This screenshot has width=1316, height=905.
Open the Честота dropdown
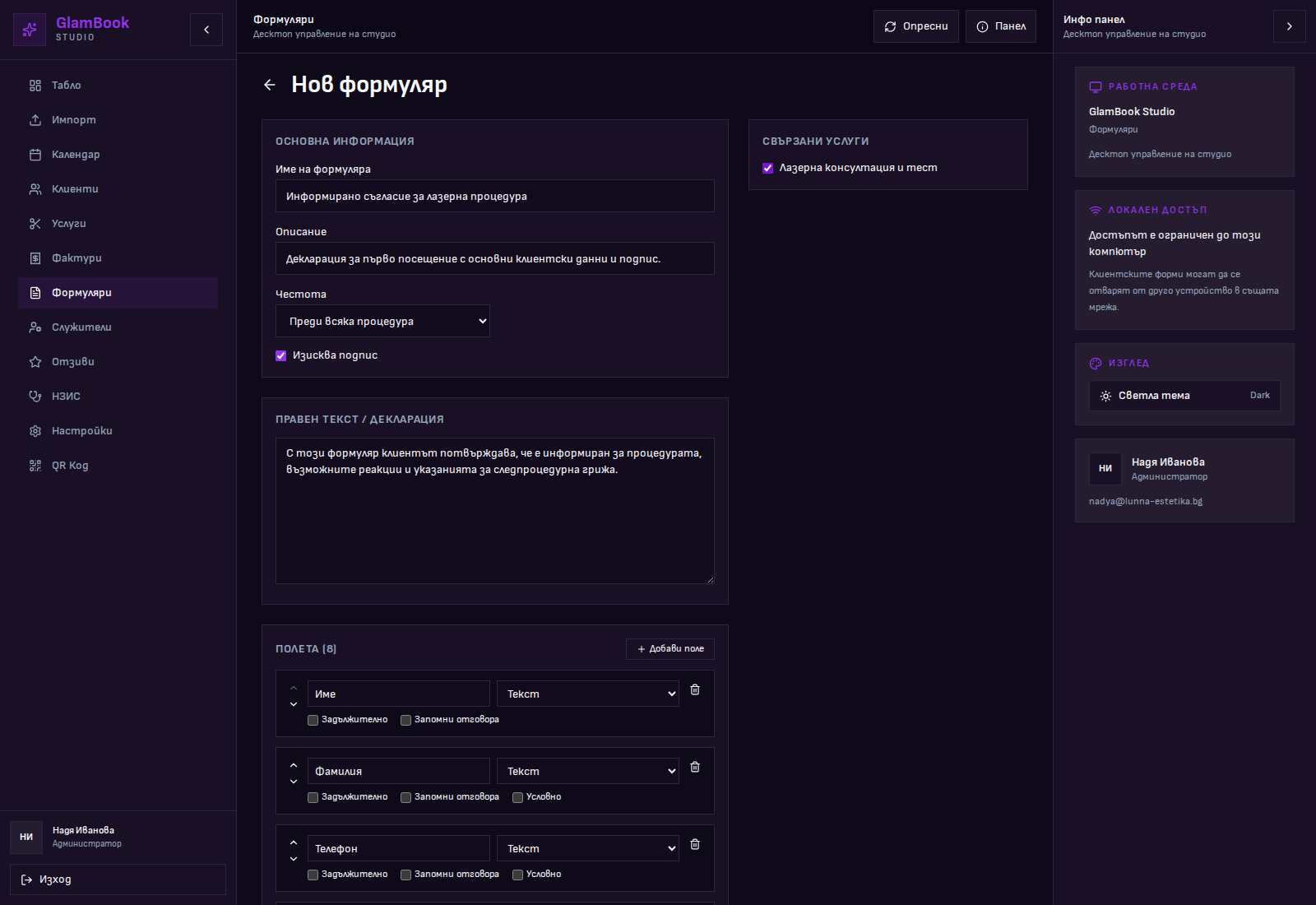click(x=382, y=321)
